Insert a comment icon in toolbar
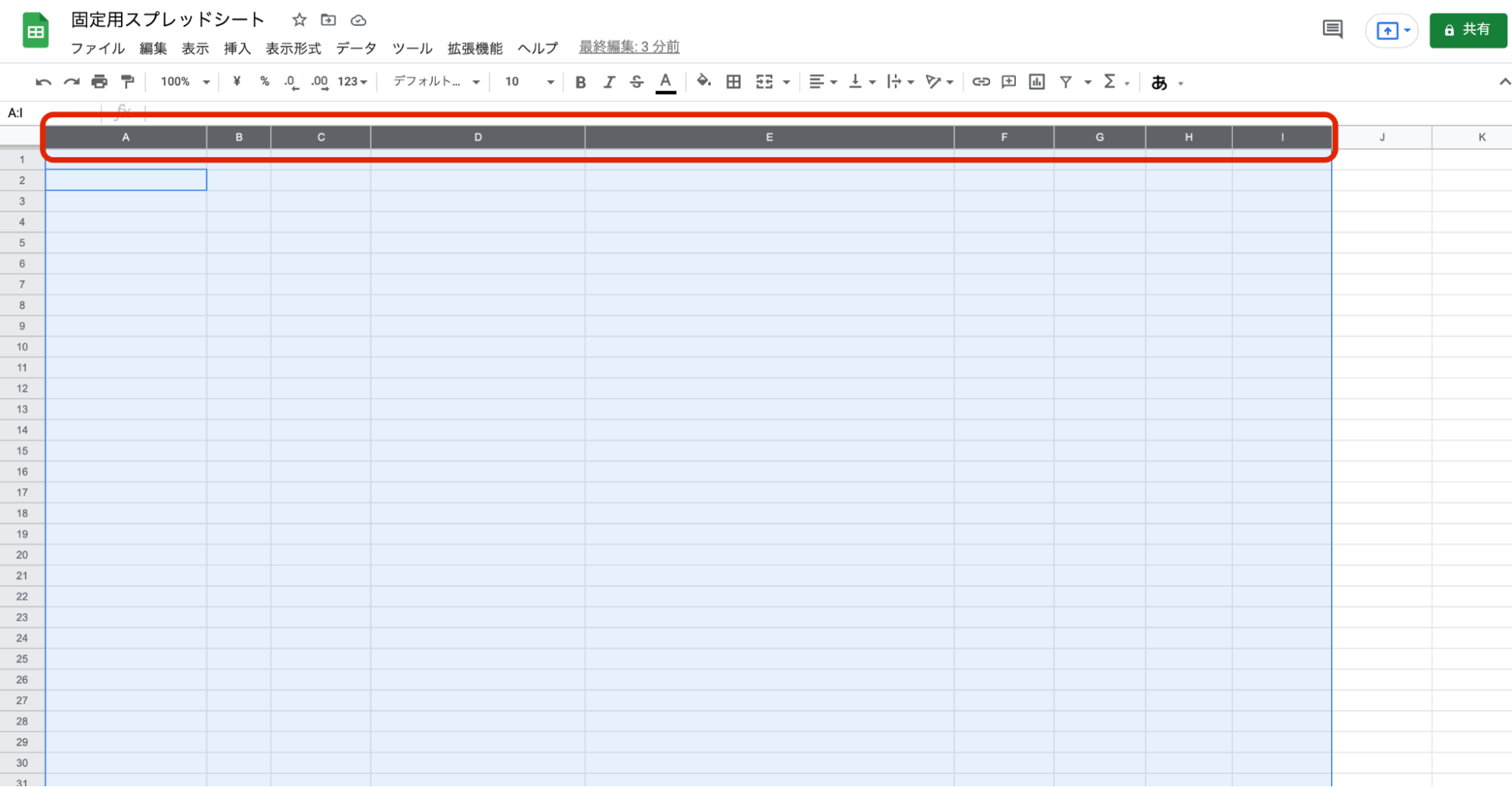The width and height of the screenshot is (1512, 787). pyautogui.click(x=1009, y=82)
